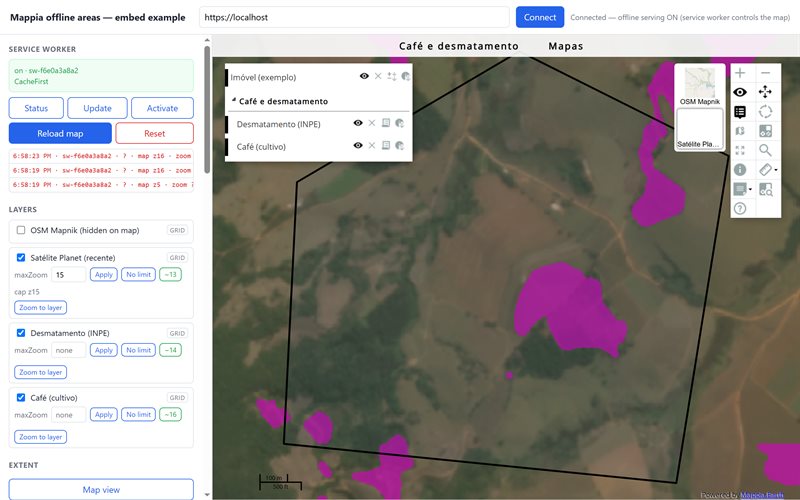Click the Connect button
The height and width of the screenshot is (500, 800).
pyautogui.click(x=540, y=17)
